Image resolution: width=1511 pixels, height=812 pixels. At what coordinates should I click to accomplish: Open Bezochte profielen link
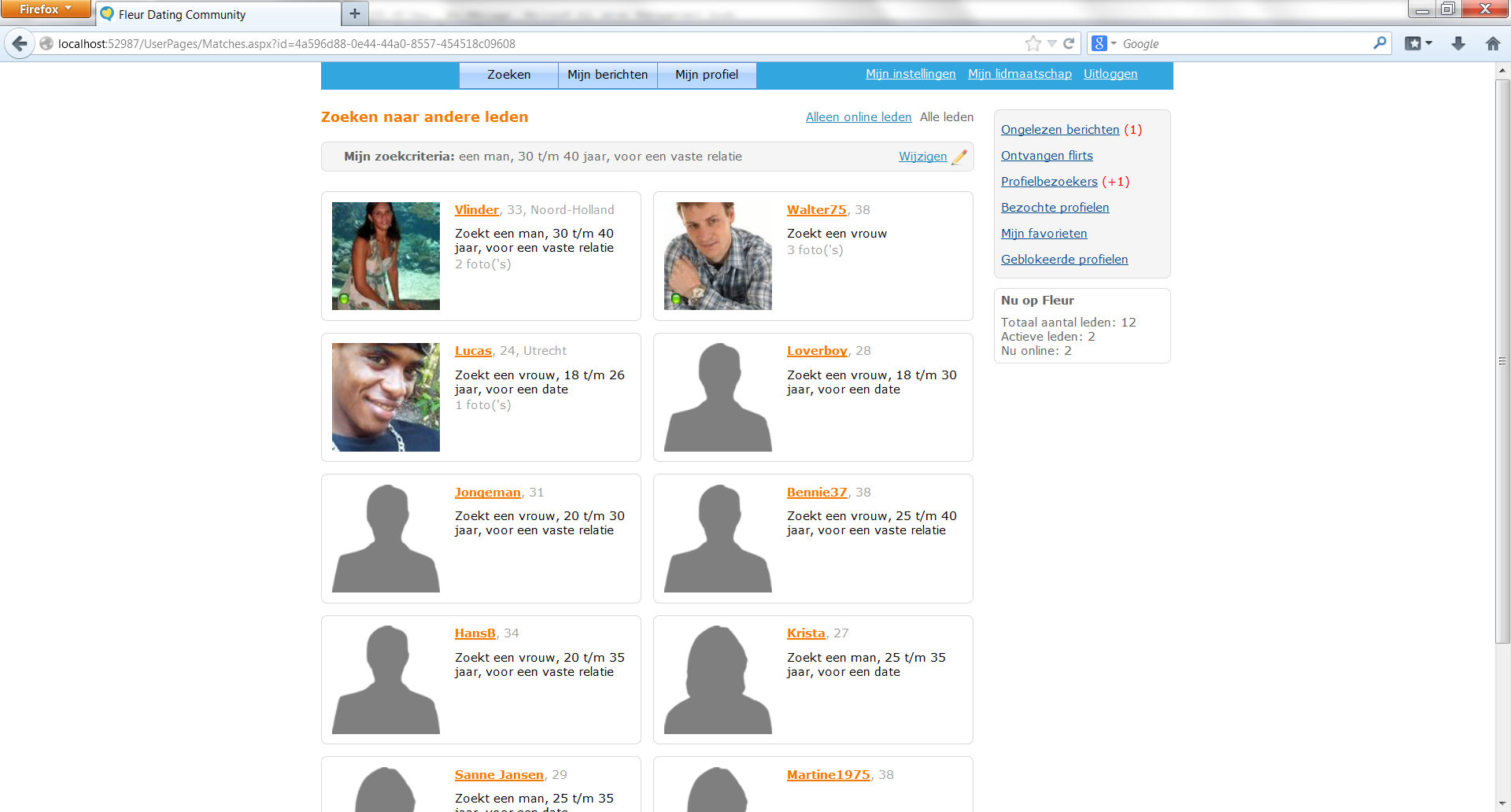pos(1055,208)
